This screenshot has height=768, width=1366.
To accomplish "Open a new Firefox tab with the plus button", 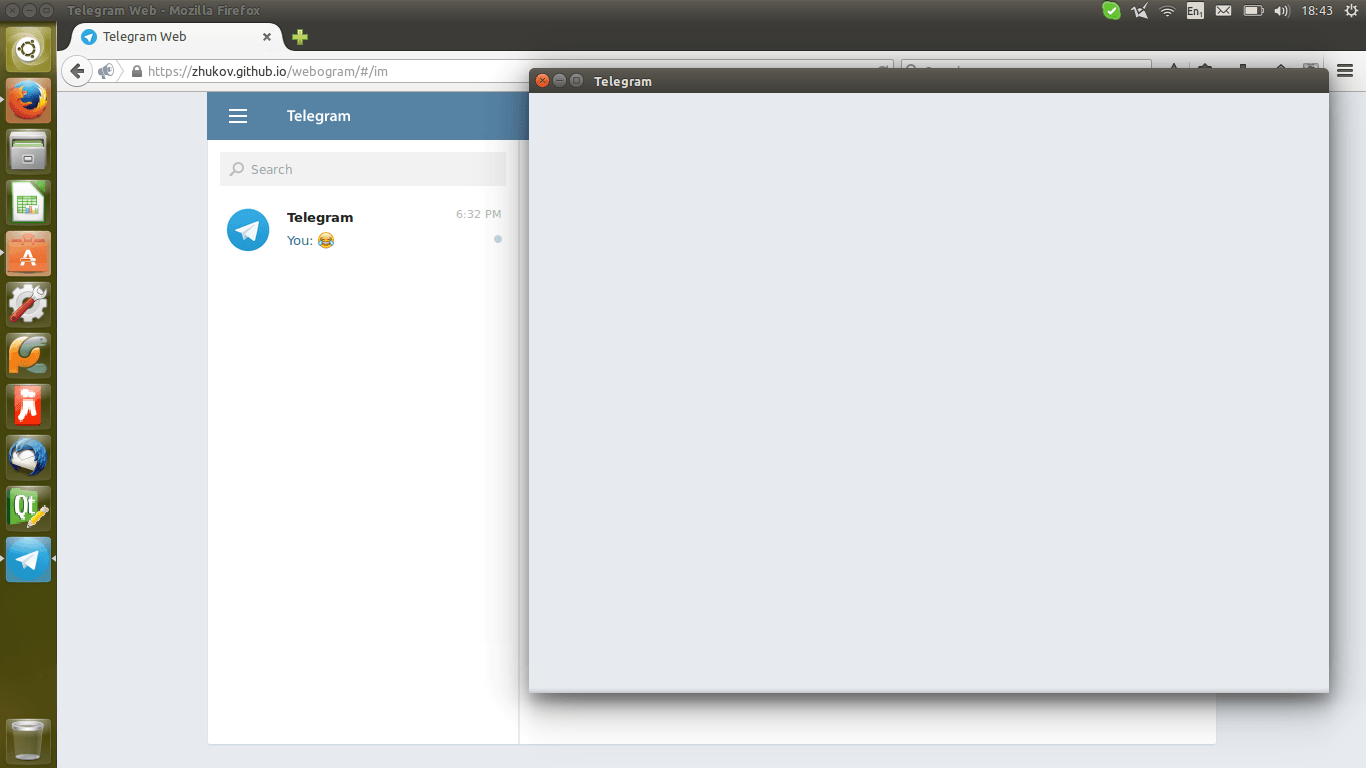I will click(300, 37).
